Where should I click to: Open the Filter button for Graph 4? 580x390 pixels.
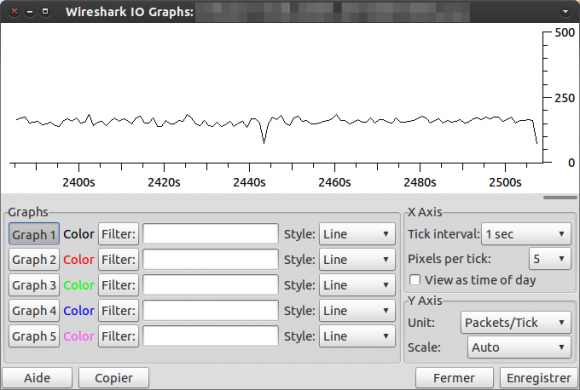118,310
